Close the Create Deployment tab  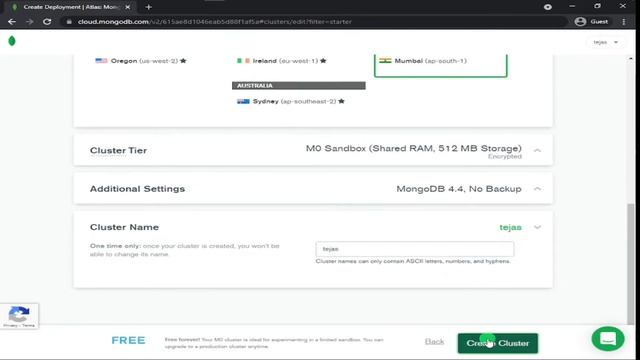click(x=127, y=7)
